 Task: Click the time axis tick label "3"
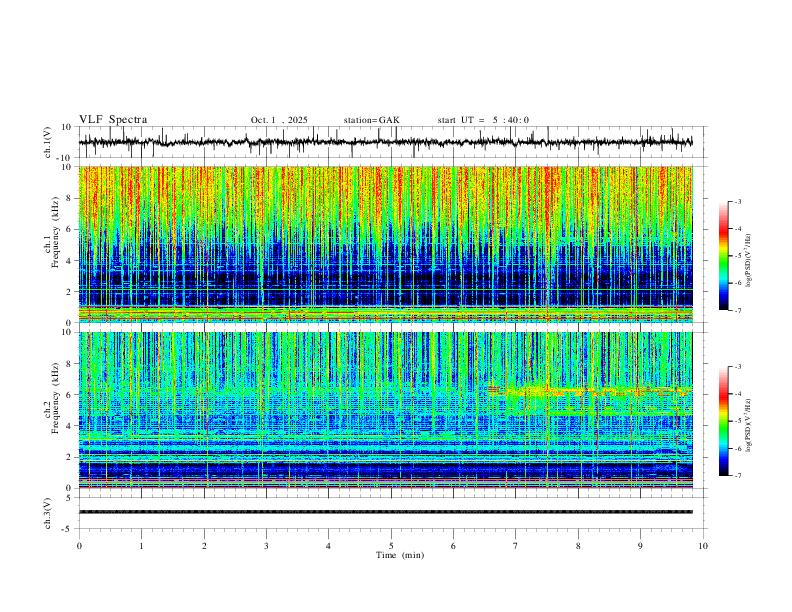[x=266, y=546]
